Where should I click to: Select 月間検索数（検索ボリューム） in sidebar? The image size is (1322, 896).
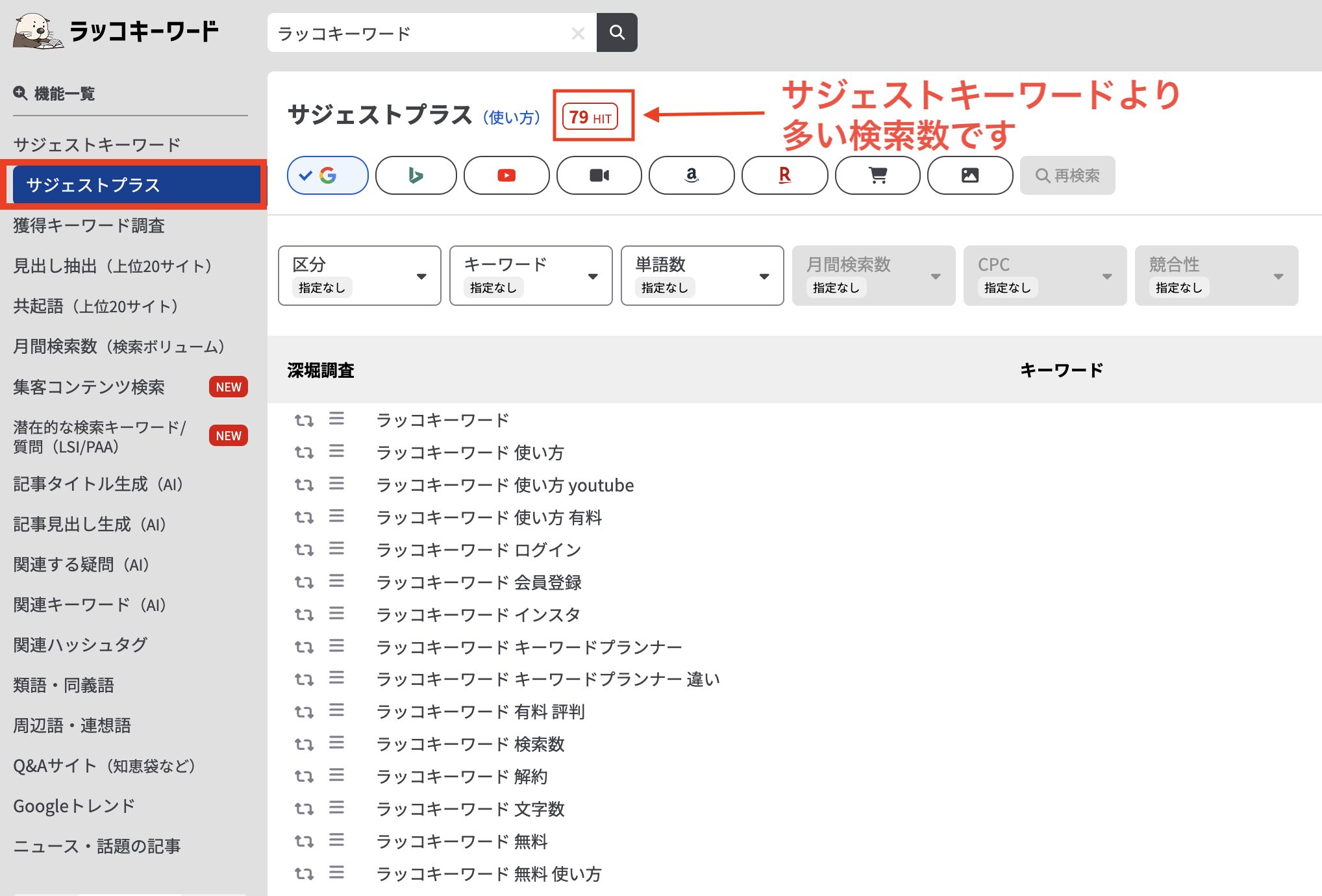[x=121, y=347]
